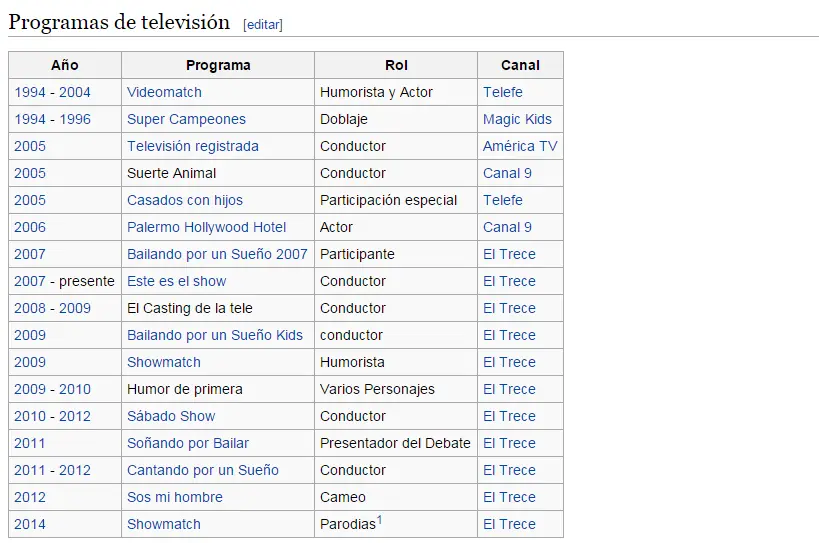Open the Soñando por Bailar link
The height and width of the screenshot is (543, 819).
(188, 443)
